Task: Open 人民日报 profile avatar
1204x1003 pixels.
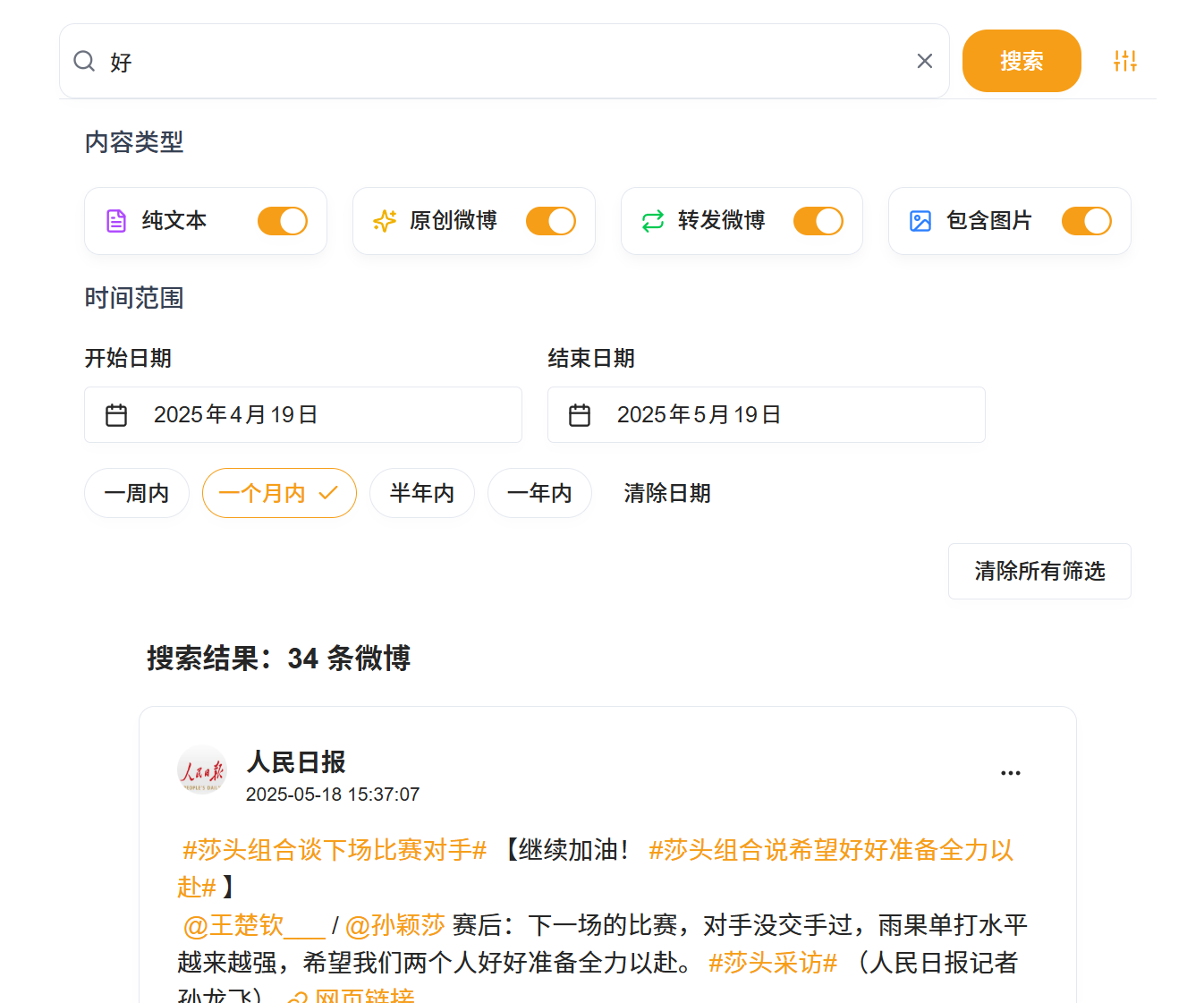Action: coord(202,770)
